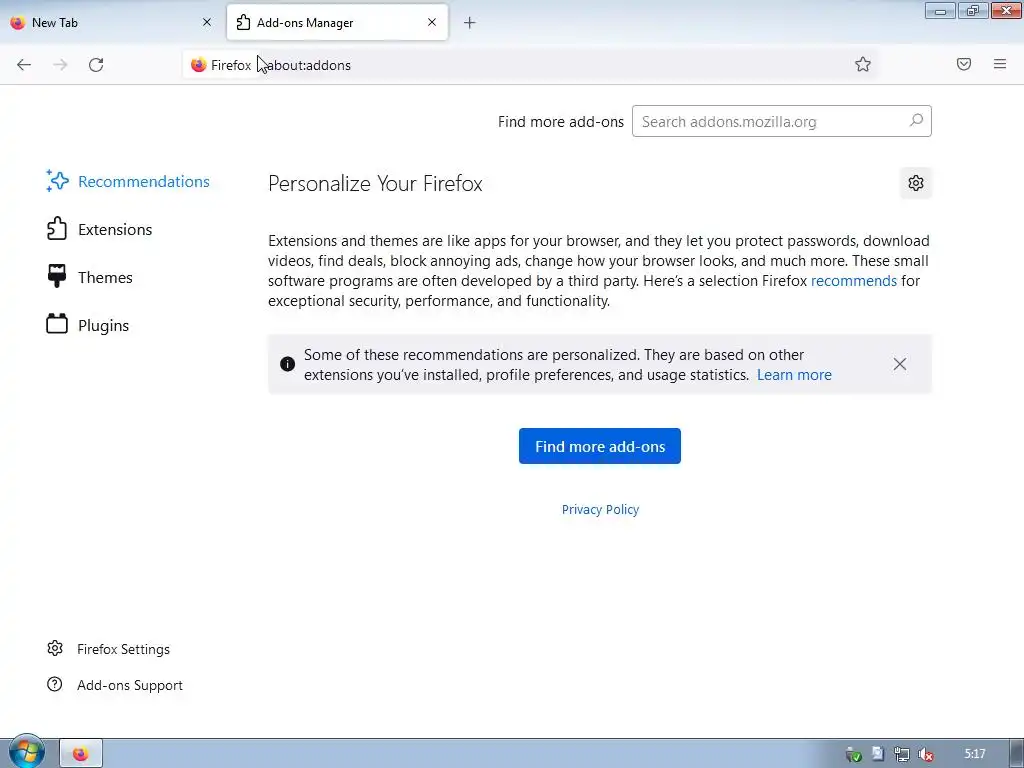Open a new tab with the plus button
The width and height of the screenshot is (1024, 768).
[470, 23]
